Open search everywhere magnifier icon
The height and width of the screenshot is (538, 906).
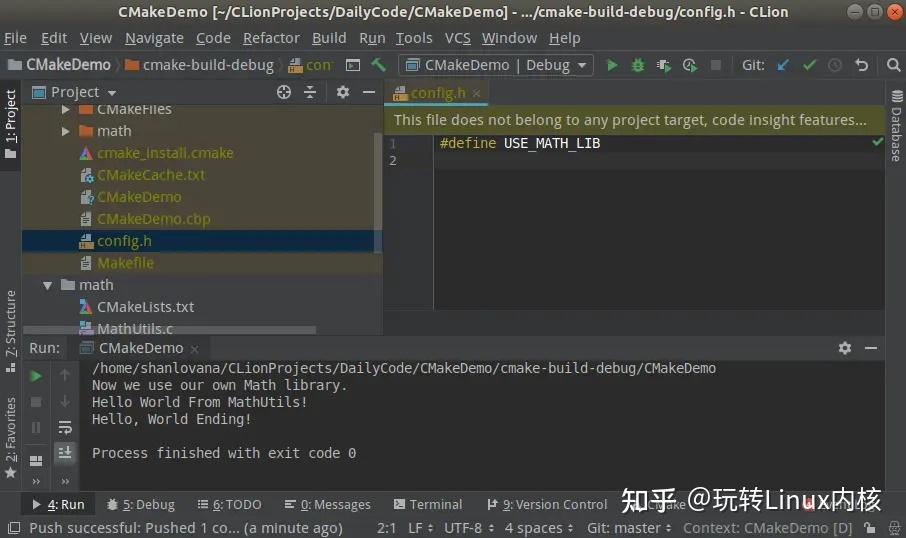point(893,65)
